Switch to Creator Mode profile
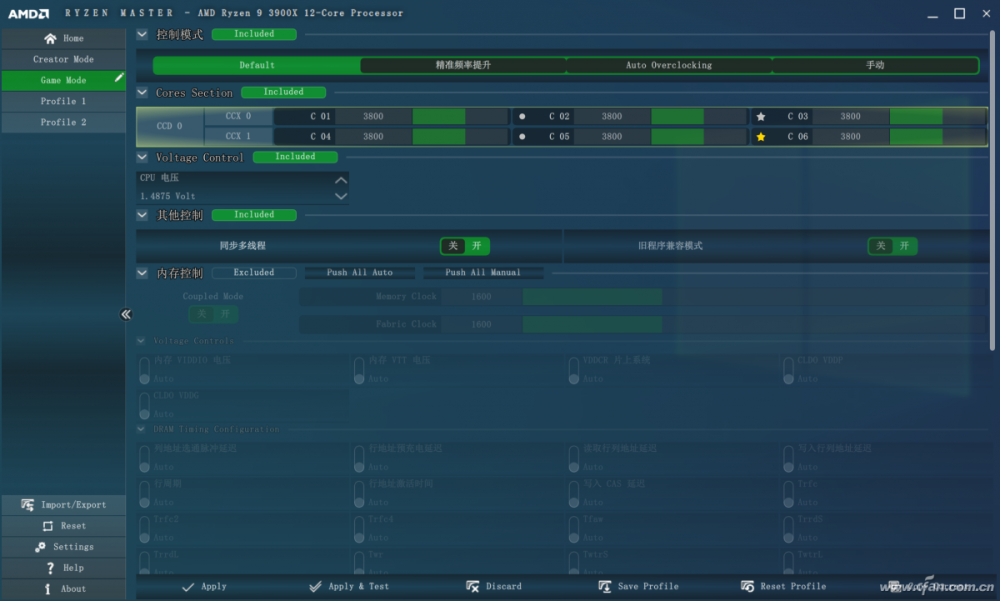Screen dimensions: 1000x601 tap(63, 59)
